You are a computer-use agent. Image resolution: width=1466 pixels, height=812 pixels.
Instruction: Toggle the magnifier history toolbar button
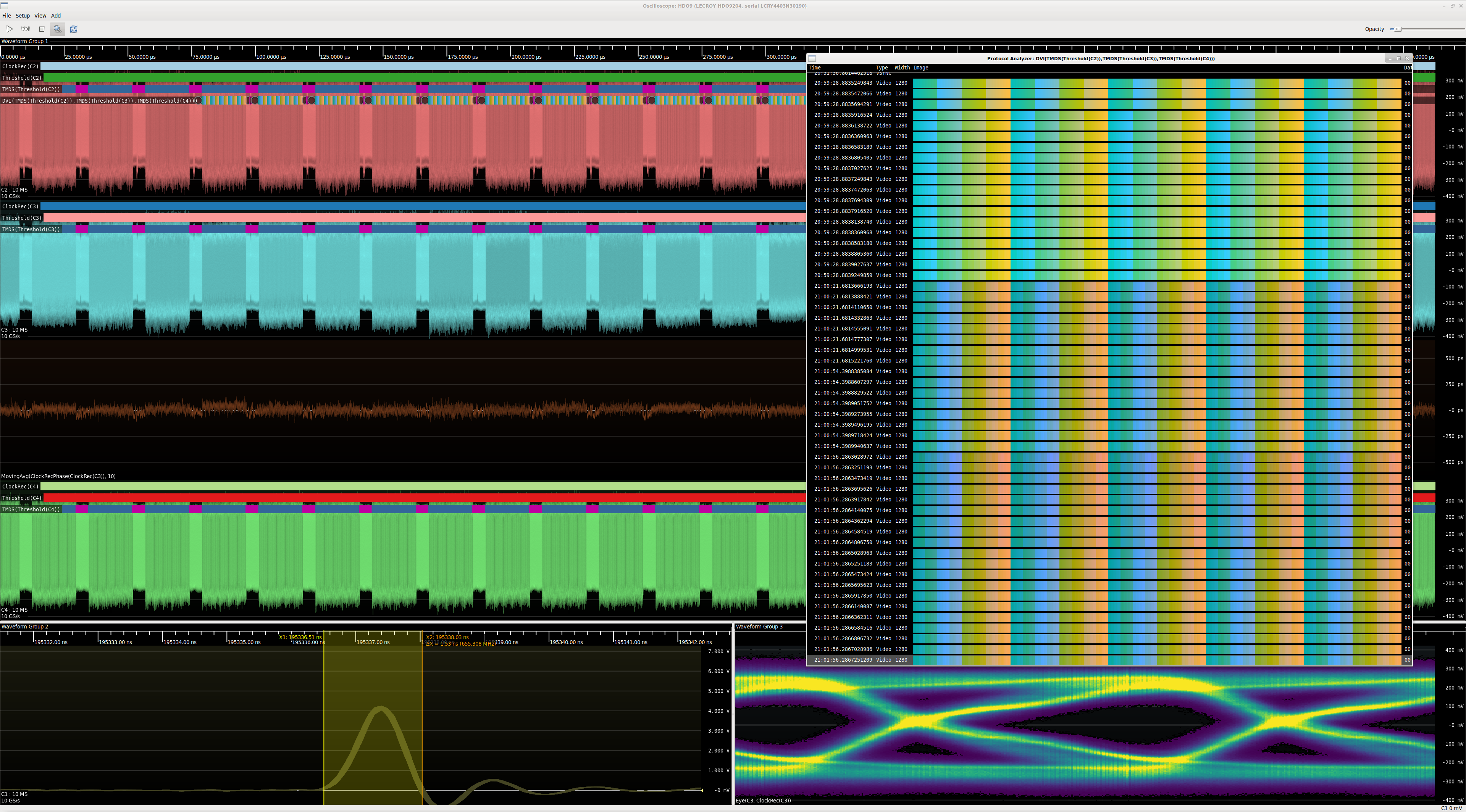point(58,29)
